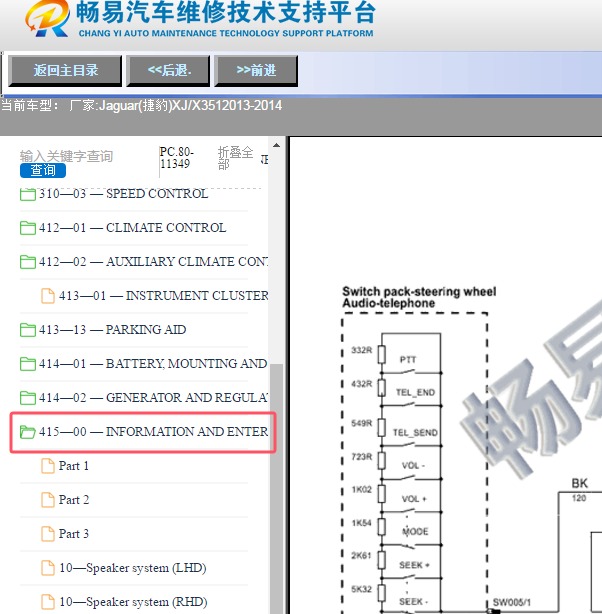Click the TEL_SEND switch label in the diagram
This screenshot has height=614, width=602.
[x=415, y=432]
